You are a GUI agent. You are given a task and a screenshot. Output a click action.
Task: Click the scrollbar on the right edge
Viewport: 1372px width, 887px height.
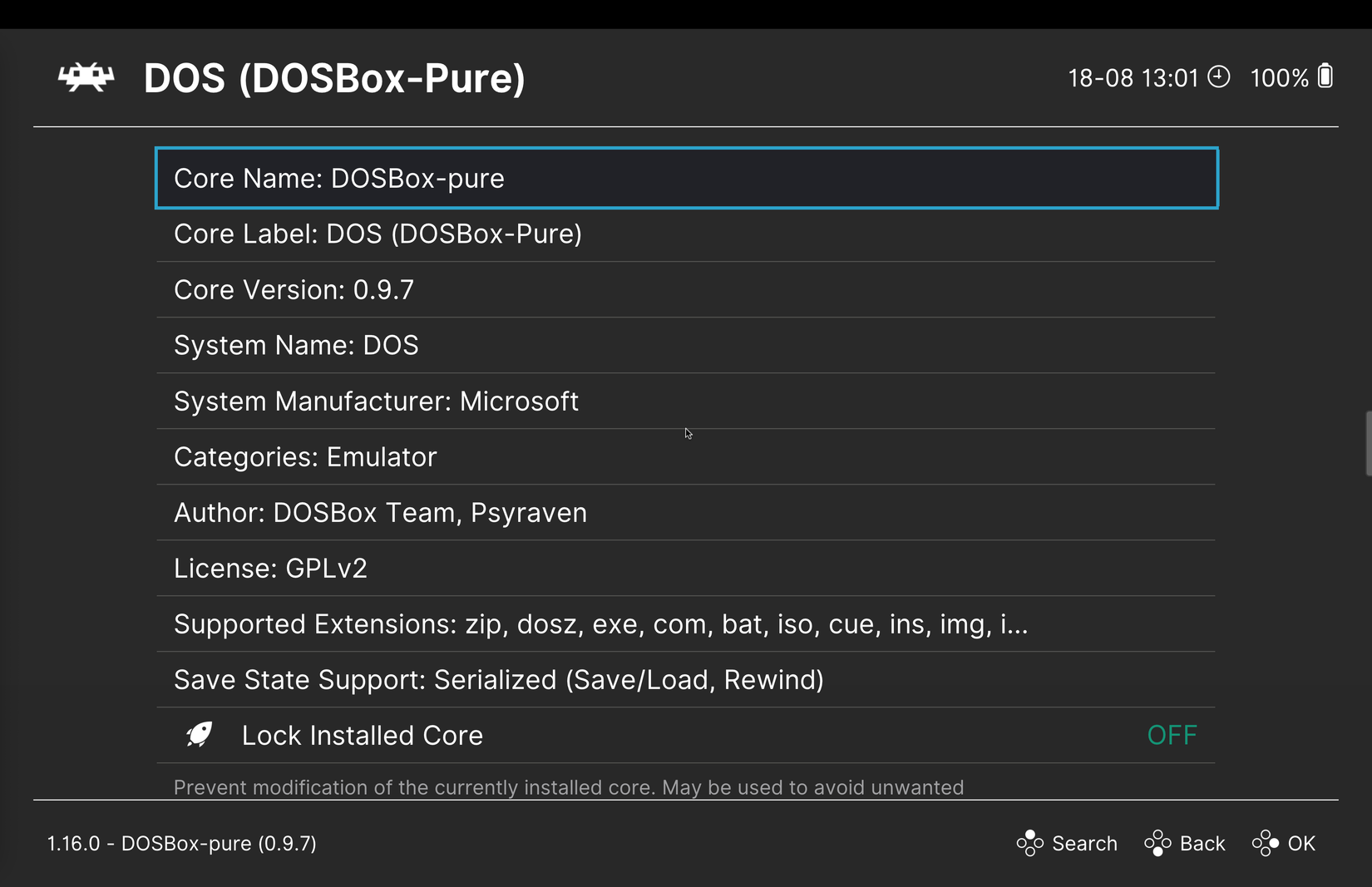click(x=1366, y=441)
